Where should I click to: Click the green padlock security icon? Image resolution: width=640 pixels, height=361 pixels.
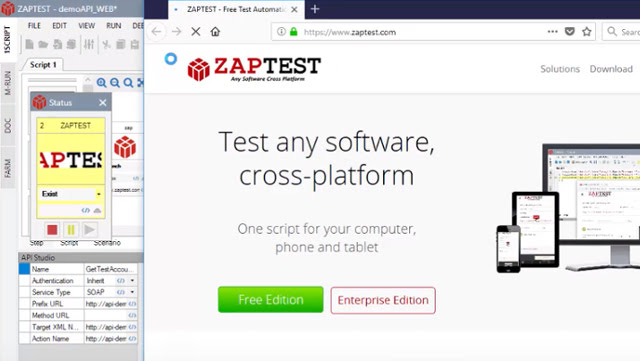tap(293, 31)
